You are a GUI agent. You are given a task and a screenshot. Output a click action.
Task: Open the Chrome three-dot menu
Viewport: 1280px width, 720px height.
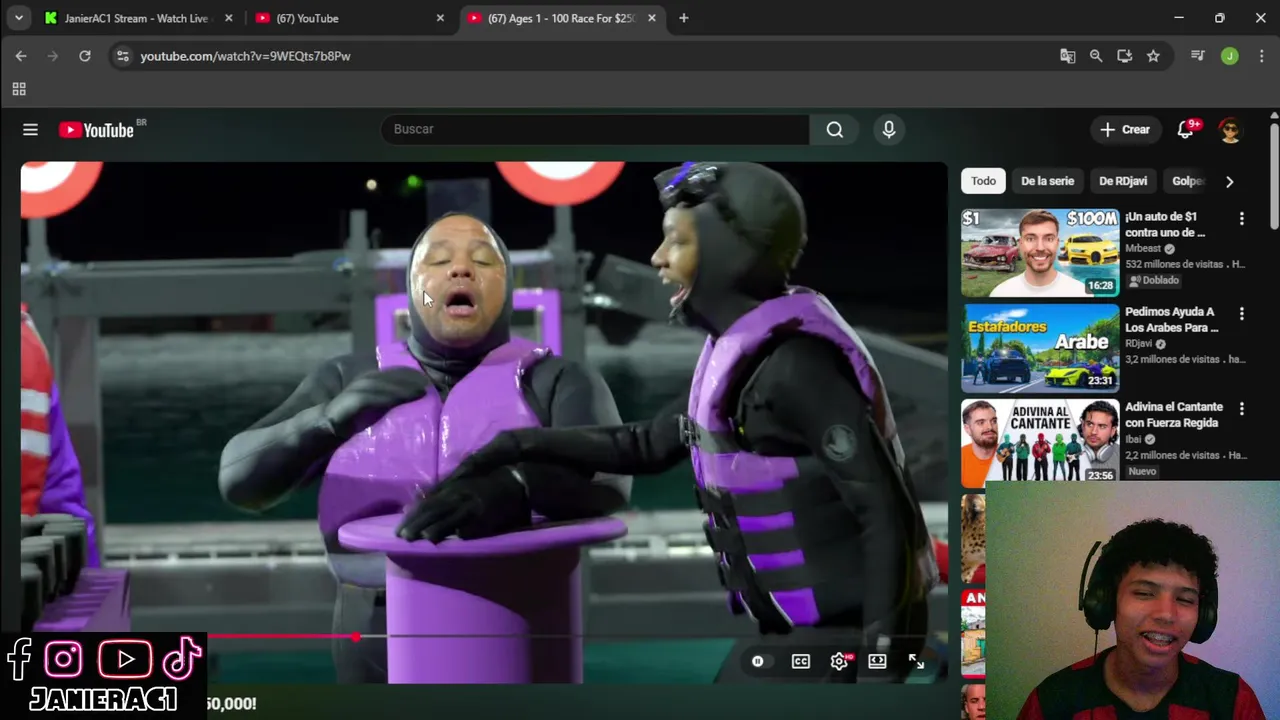tap(1260, 56)
